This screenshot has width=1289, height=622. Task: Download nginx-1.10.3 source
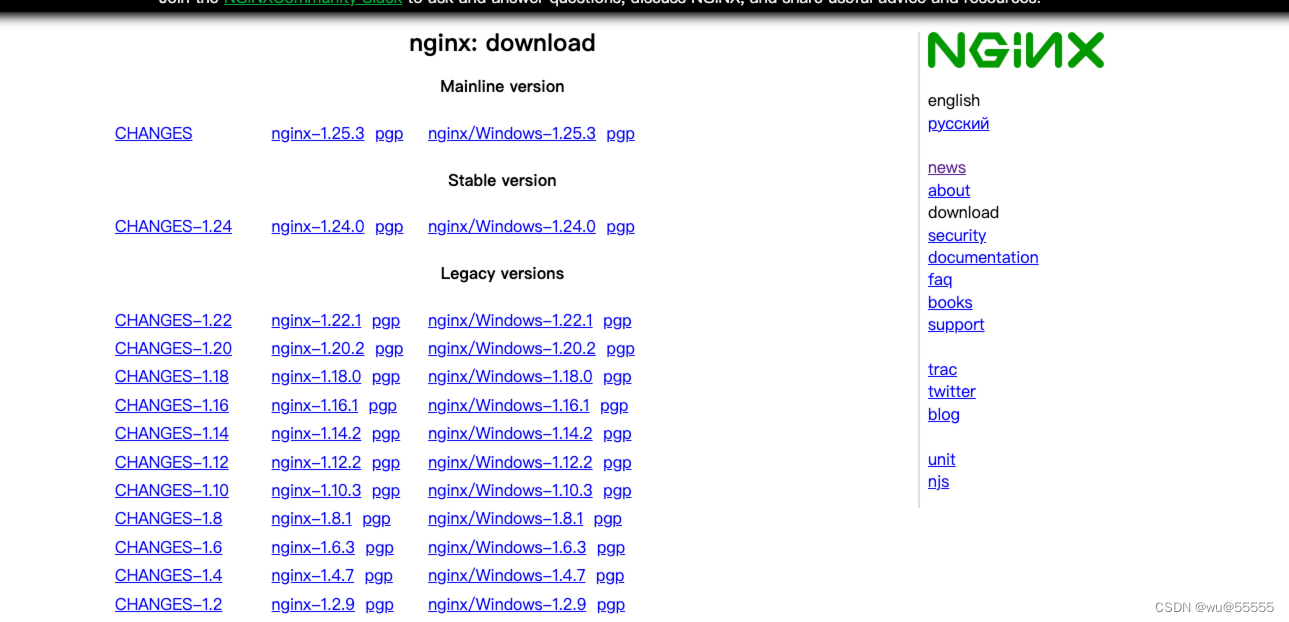(x=316, y=490)
